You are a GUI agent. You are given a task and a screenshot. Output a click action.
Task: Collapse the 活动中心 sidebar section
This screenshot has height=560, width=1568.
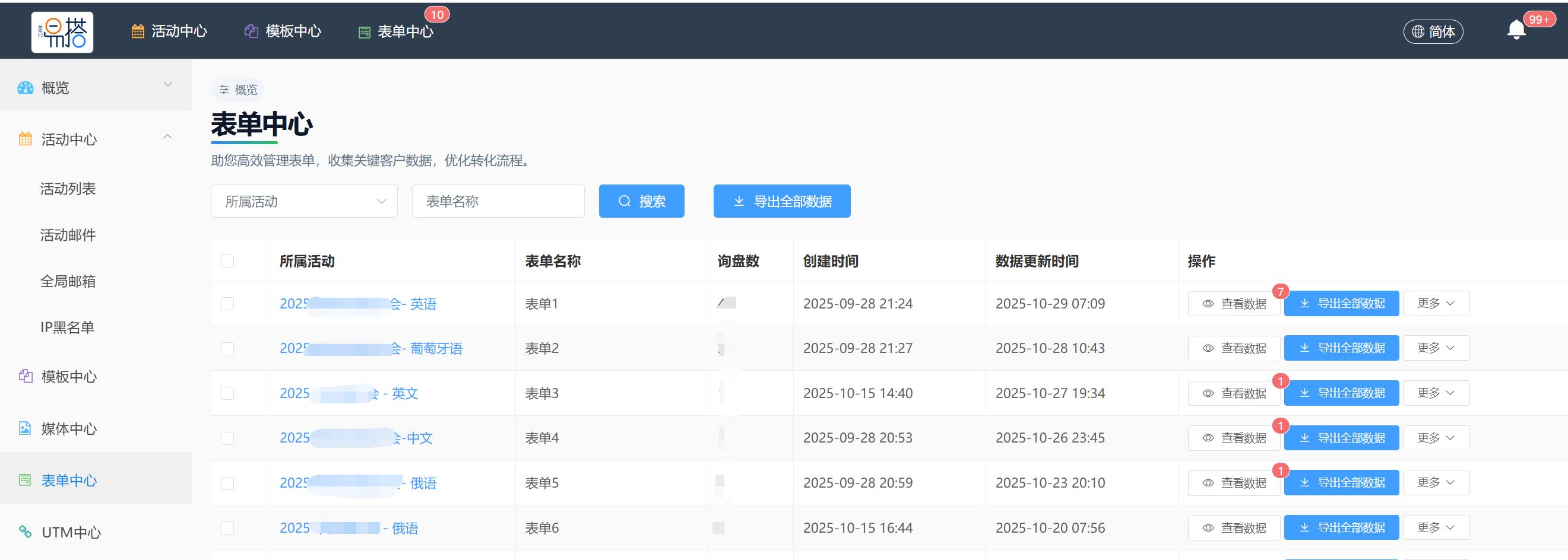(x=168, y=136)
